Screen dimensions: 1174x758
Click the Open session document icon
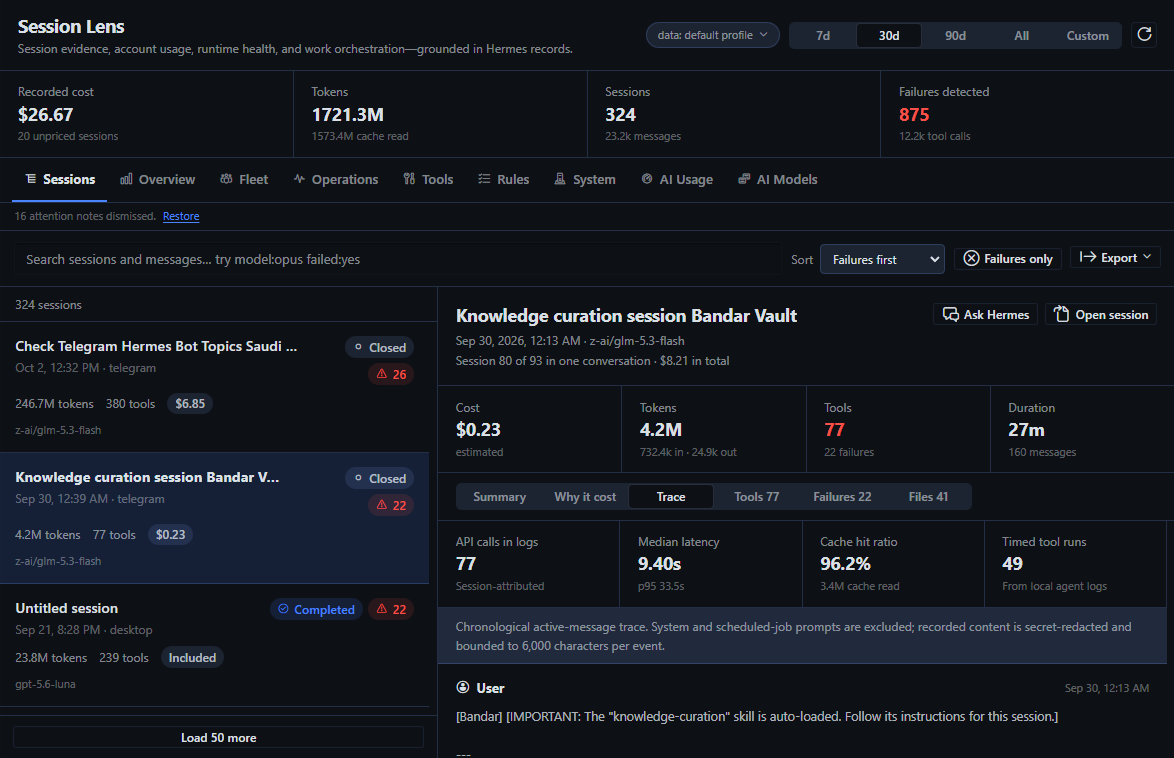point(1062,314)
